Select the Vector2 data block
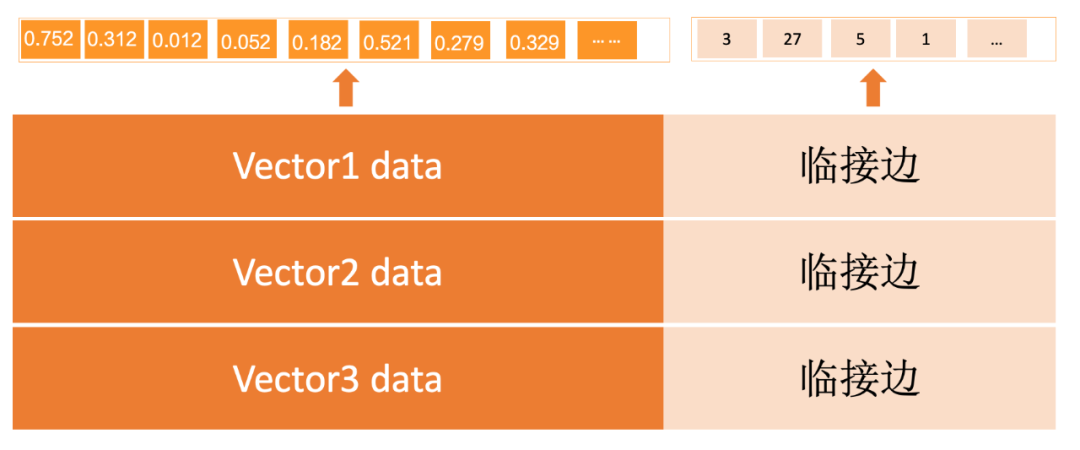 [338, 272]
